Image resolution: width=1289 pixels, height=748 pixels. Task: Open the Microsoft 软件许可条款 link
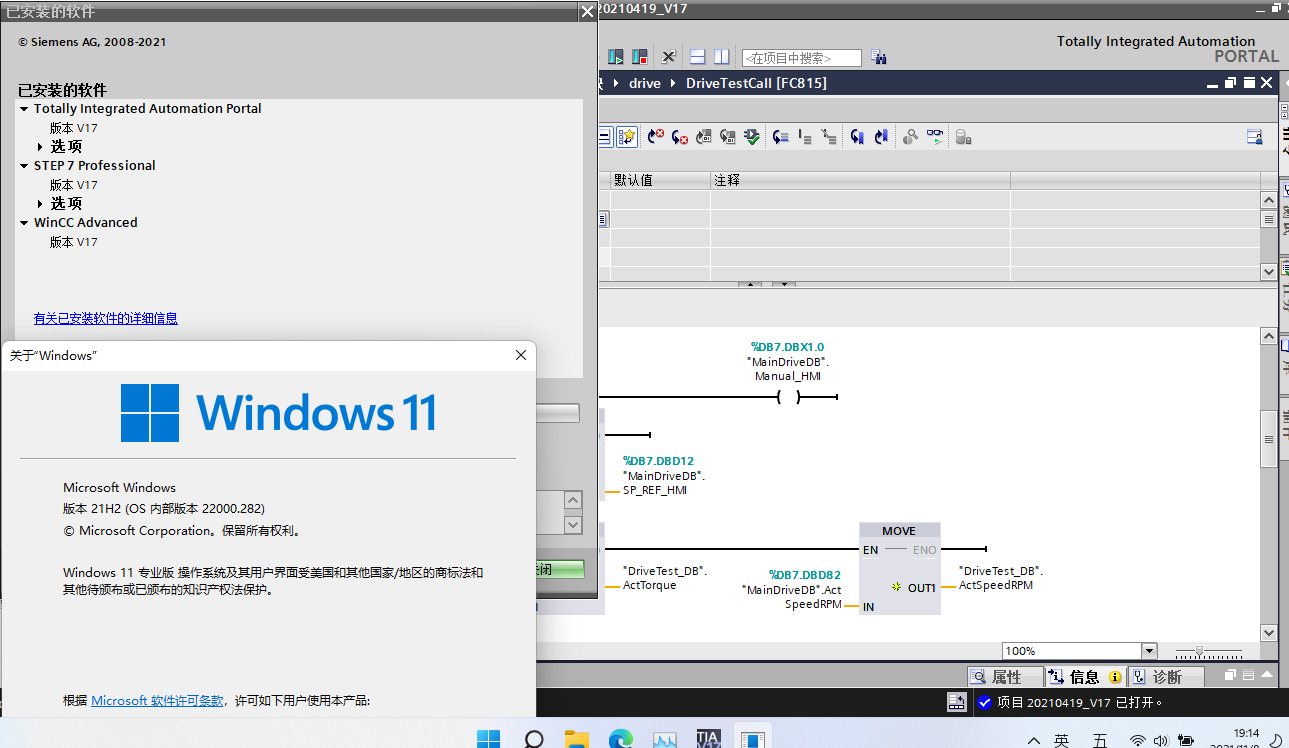click(157, 701)
